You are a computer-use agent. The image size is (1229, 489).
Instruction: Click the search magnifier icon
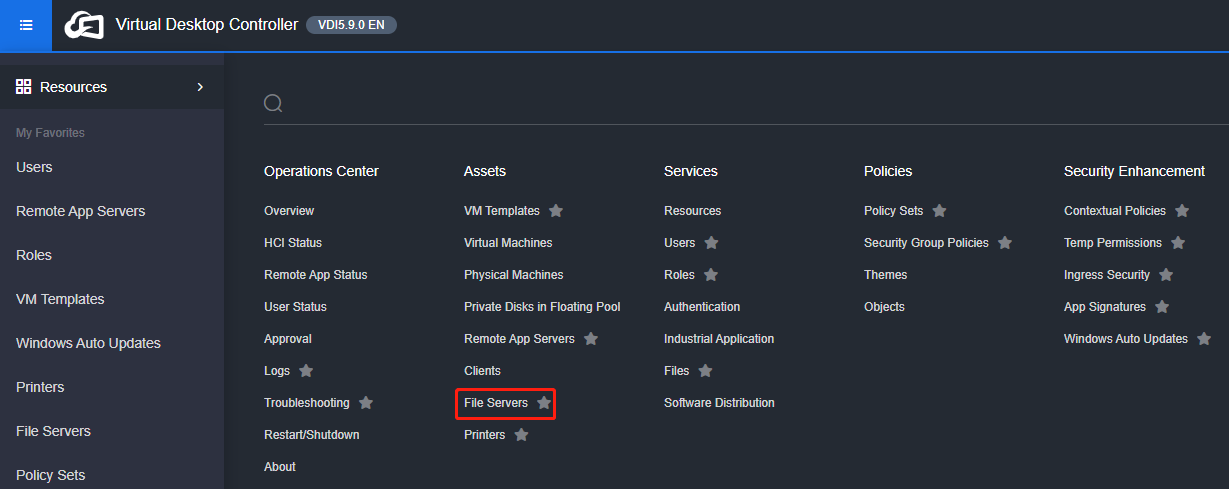tap(273, 104)
